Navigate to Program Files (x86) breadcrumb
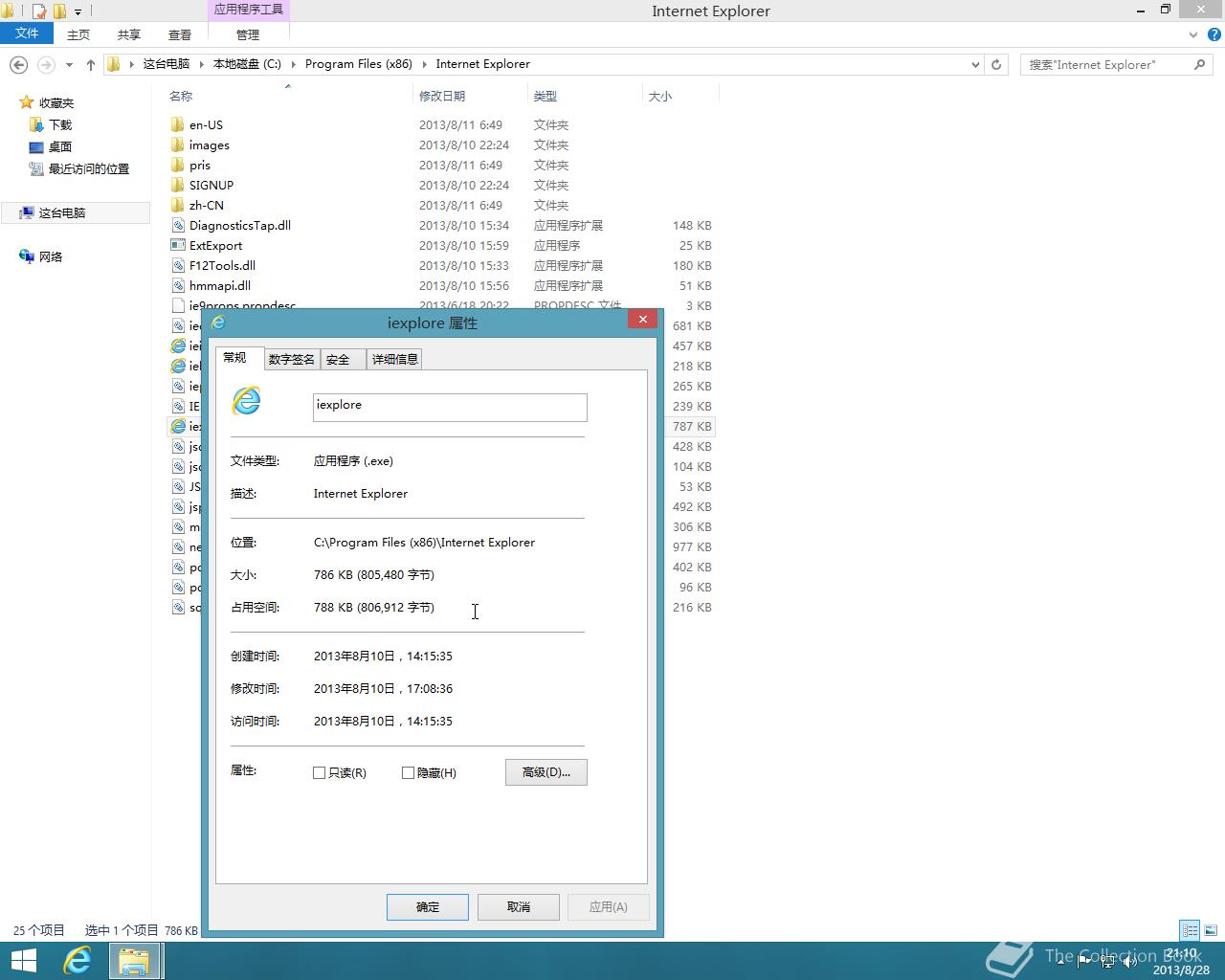This screenshot has width=1225, height=980. click(x=359, y=64)
